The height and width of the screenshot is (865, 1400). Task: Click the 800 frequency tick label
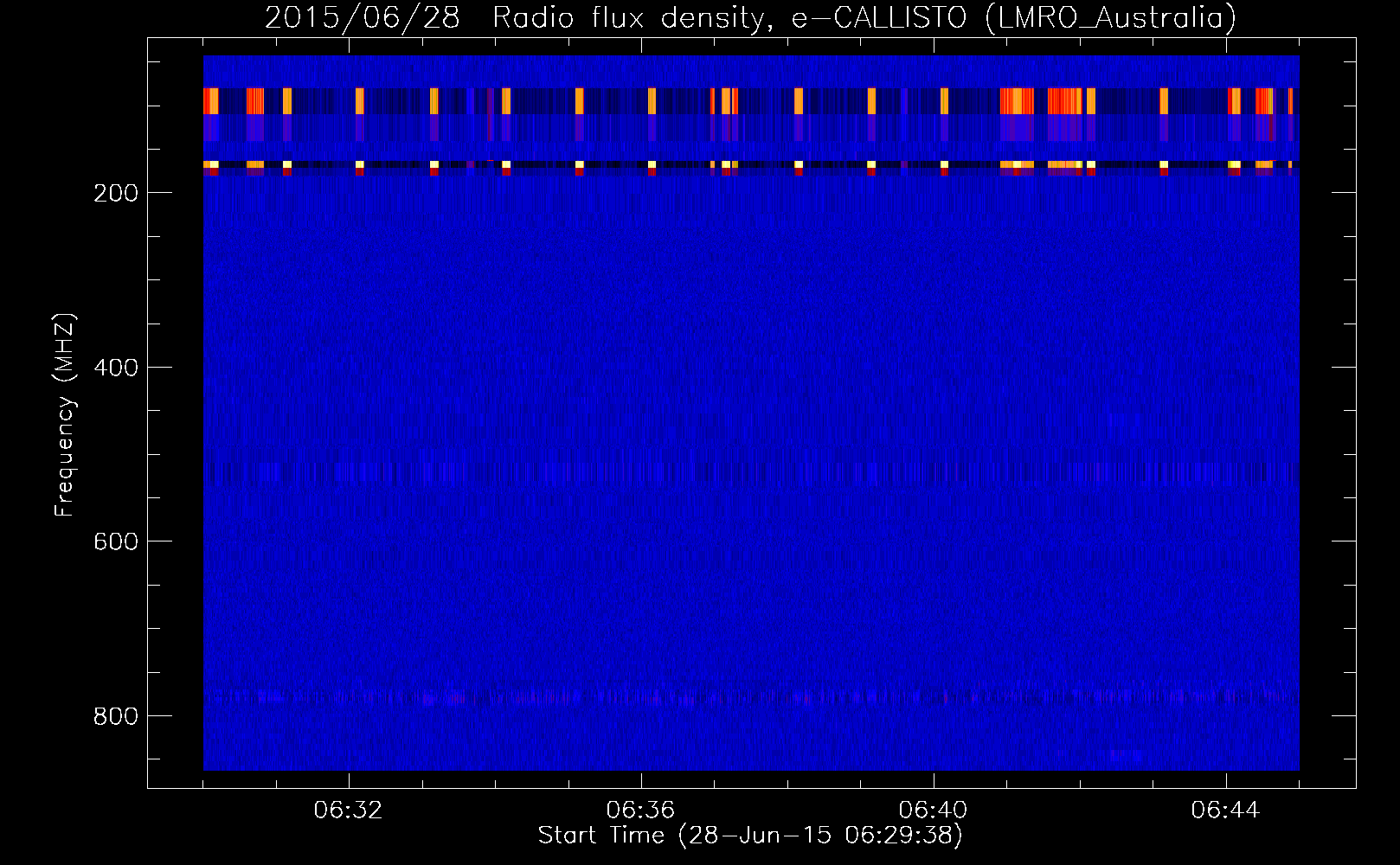point(116,716)
